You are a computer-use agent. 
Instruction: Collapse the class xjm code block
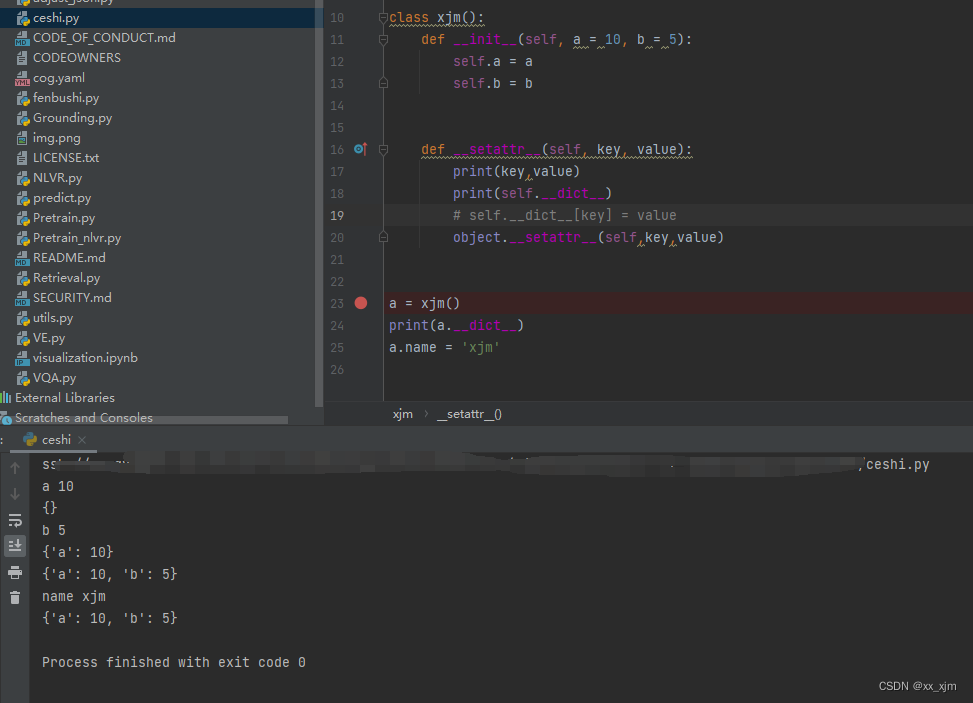[383, 18]
